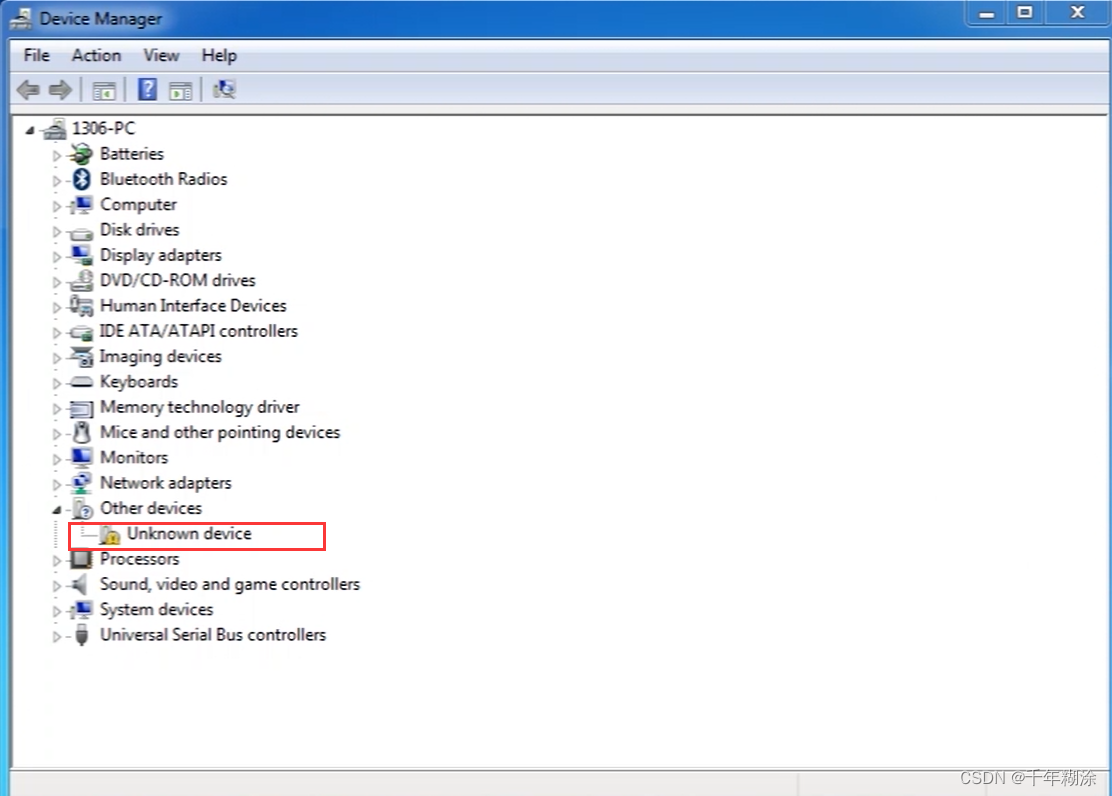Minimize the Device Manager window

986,13
